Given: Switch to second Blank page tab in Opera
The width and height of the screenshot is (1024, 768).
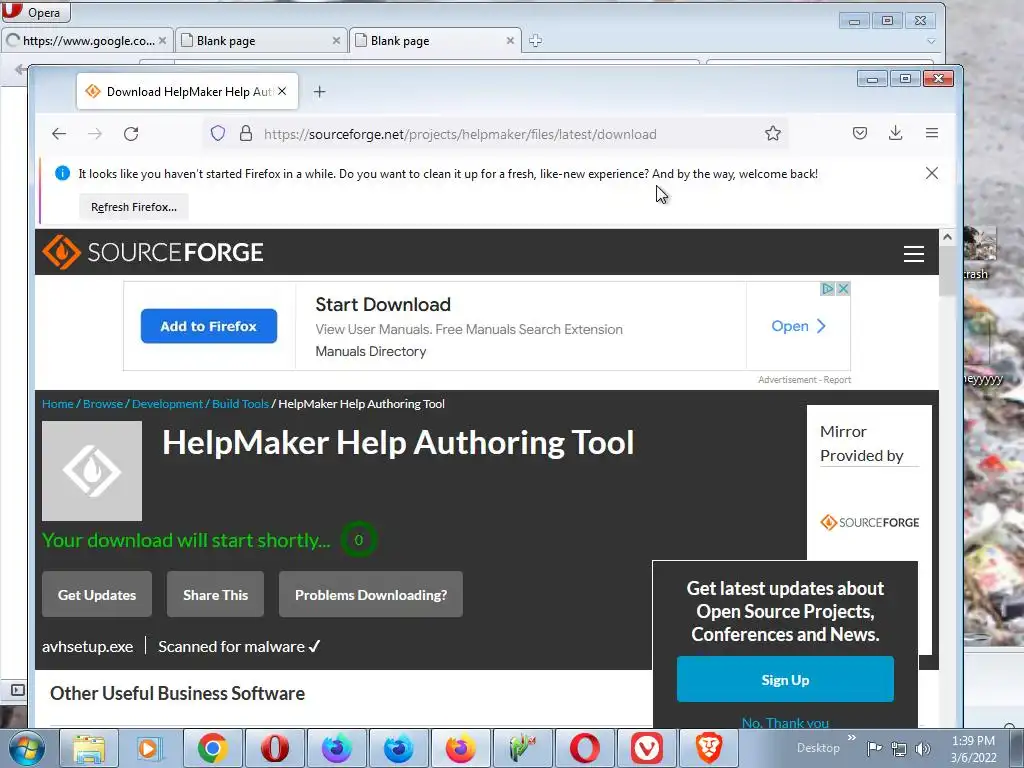Looking at the screenshot, I should click(435, 40).
